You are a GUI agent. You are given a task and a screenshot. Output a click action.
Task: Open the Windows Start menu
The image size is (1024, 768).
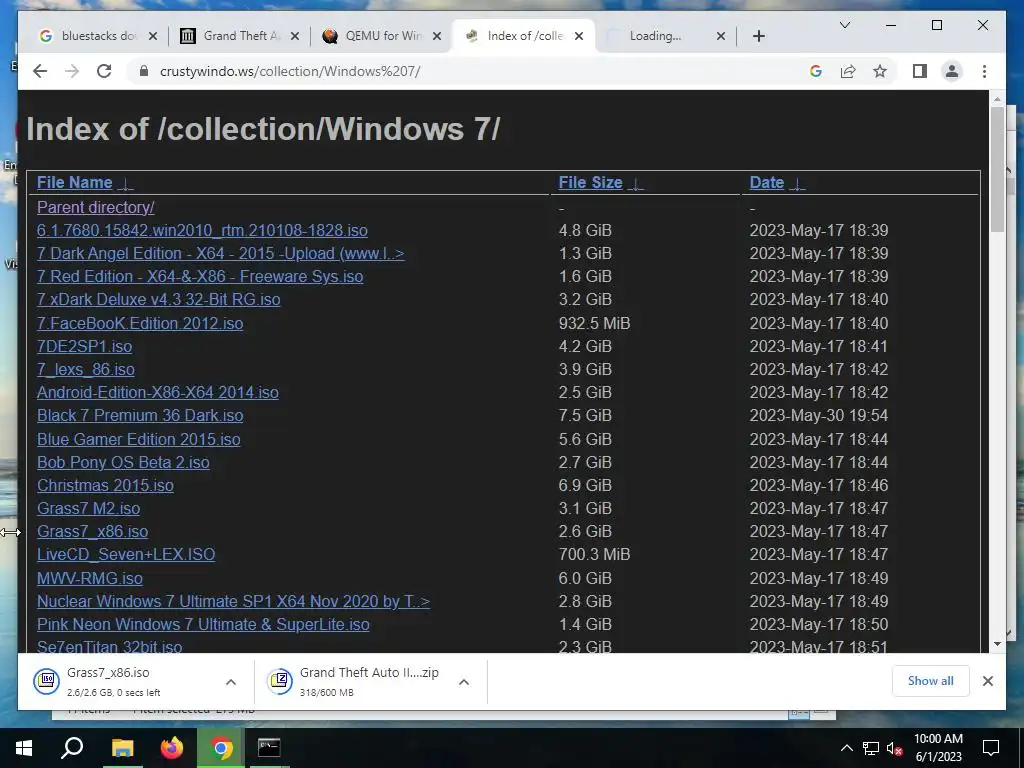24,748
